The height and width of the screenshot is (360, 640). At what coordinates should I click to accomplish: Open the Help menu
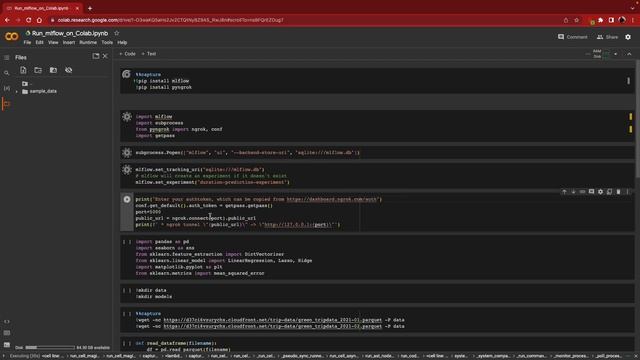(x=122, y=42)
